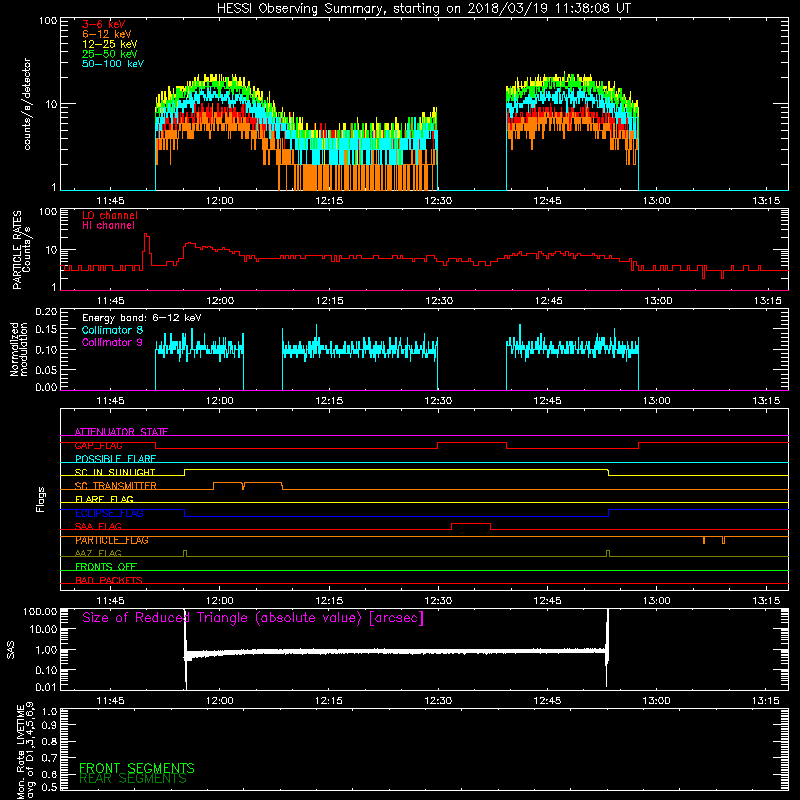Click the LO channel legend label
The image size is (800, 800).
coord(110,215)
